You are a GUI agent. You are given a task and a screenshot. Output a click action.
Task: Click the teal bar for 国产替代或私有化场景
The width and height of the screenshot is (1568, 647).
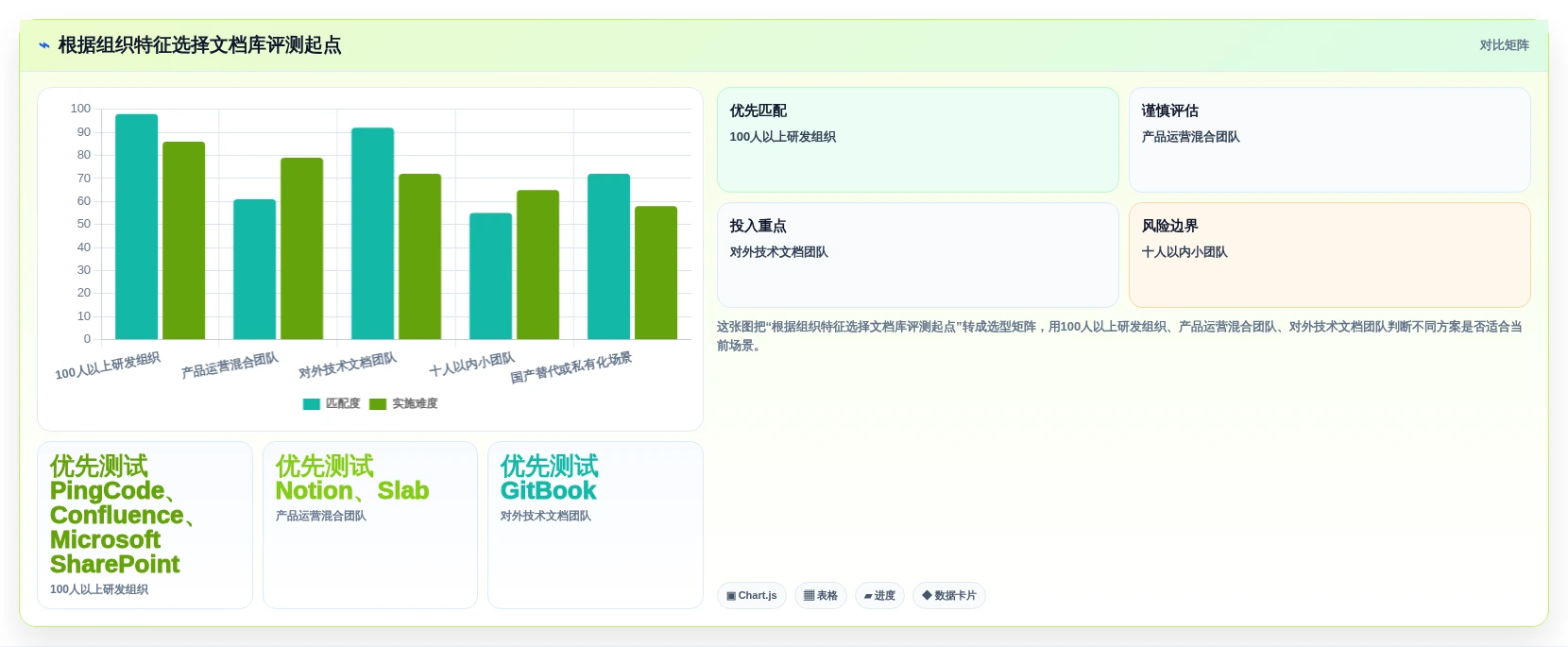click(x=609, y=257)
